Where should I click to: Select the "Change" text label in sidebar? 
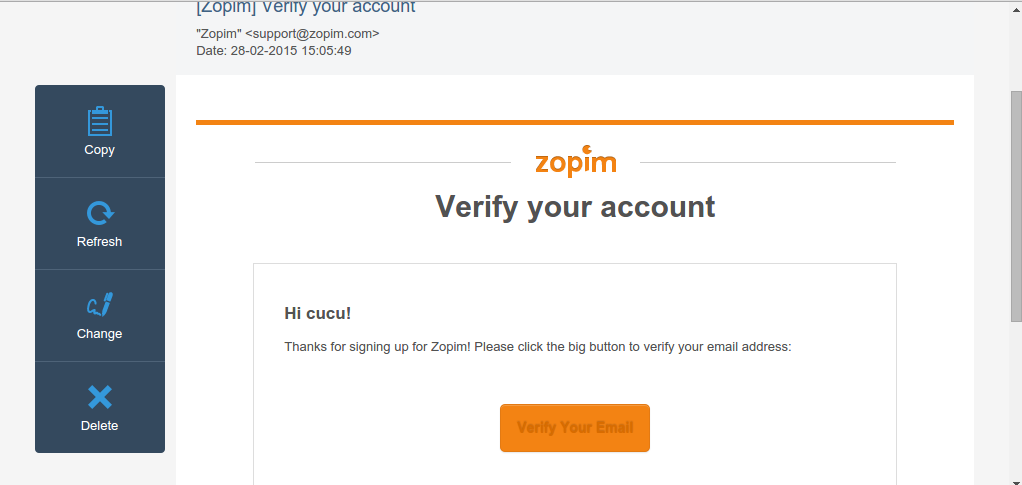[99, 334]
